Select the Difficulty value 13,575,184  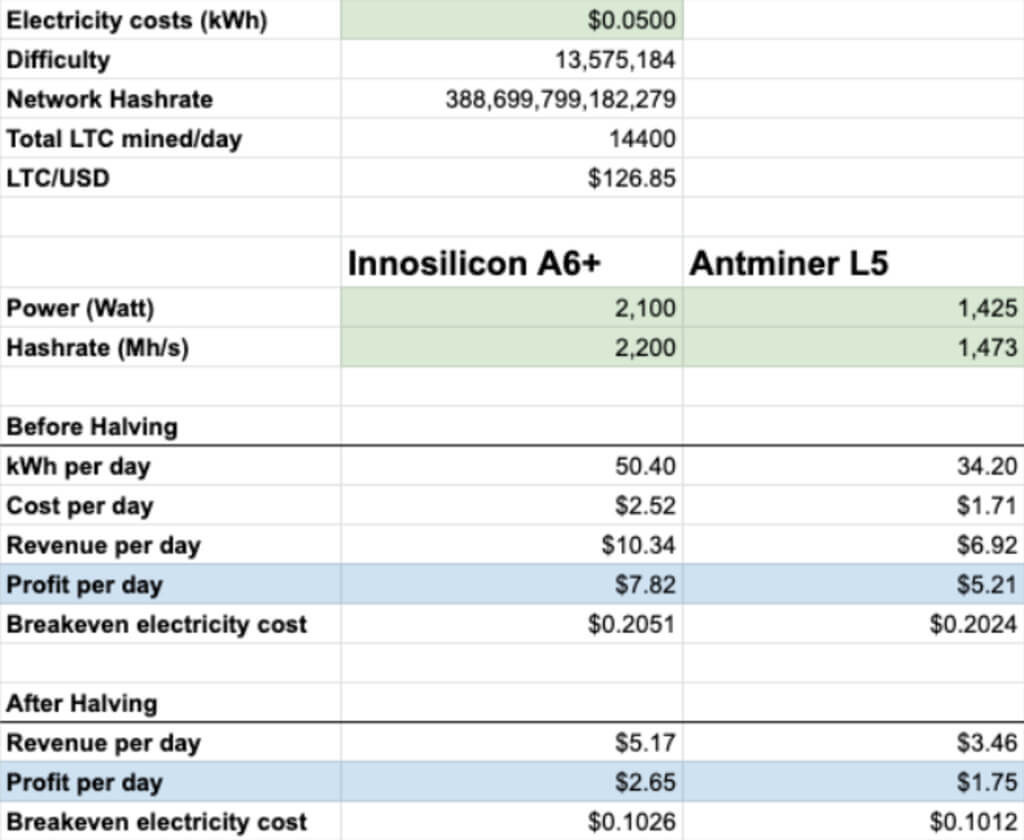click(512, 60)
